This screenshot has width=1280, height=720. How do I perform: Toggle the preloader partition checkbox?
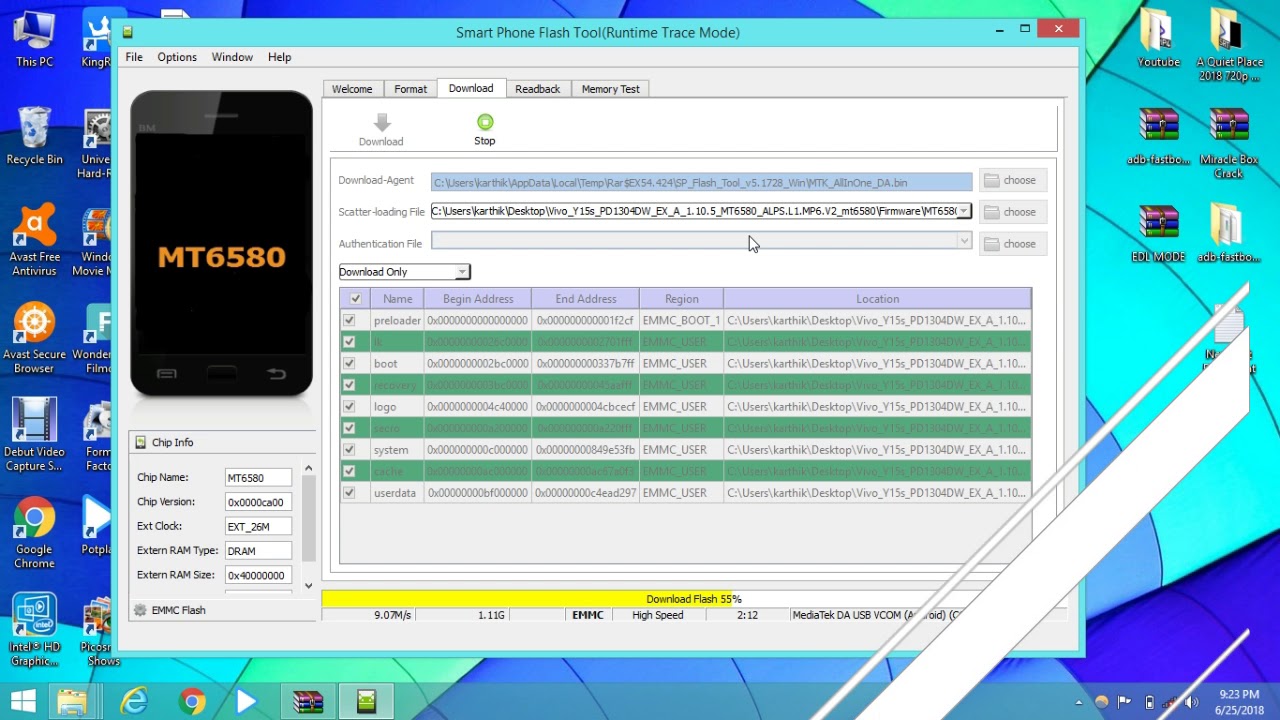coord(349,320)
